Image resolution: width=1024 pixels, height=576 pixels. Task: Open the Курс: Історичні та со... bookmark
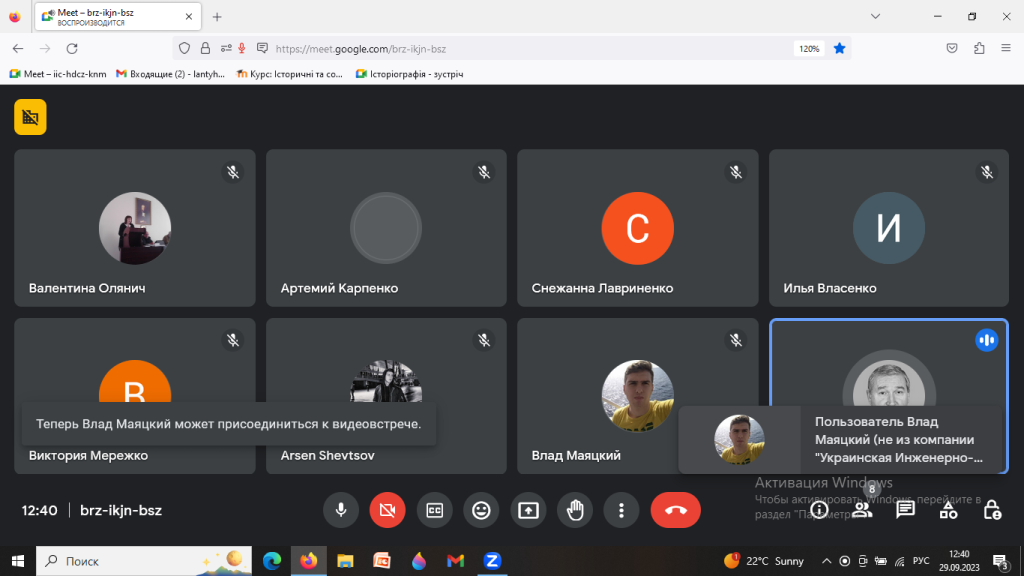pos(289,74)
